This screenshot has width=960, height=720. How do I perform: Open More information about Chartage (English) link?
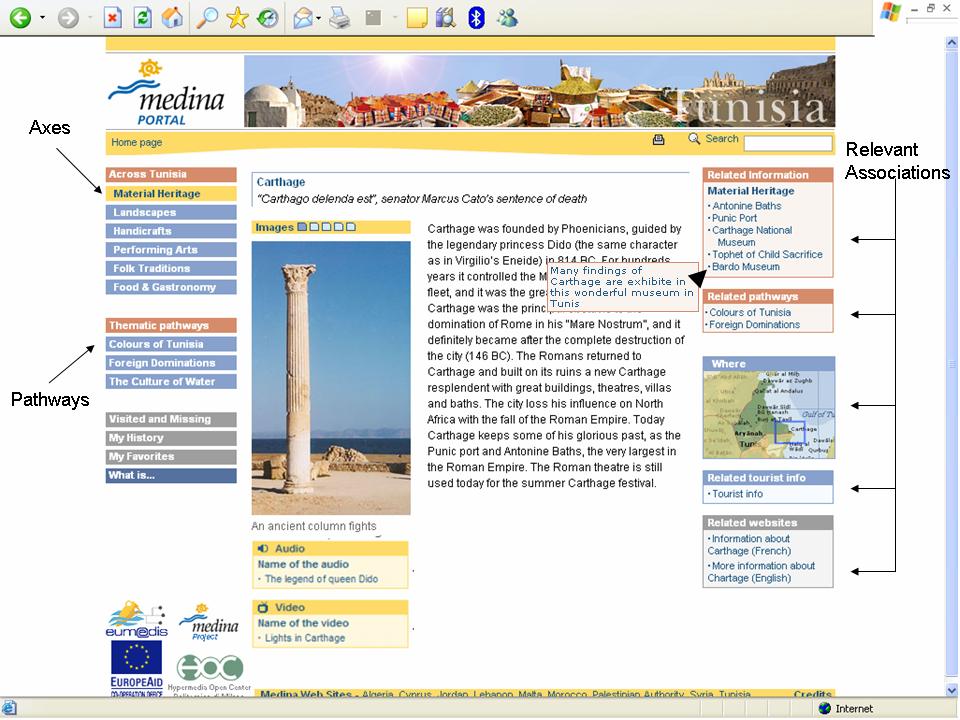pyautogui.click(x=762, y=572)
